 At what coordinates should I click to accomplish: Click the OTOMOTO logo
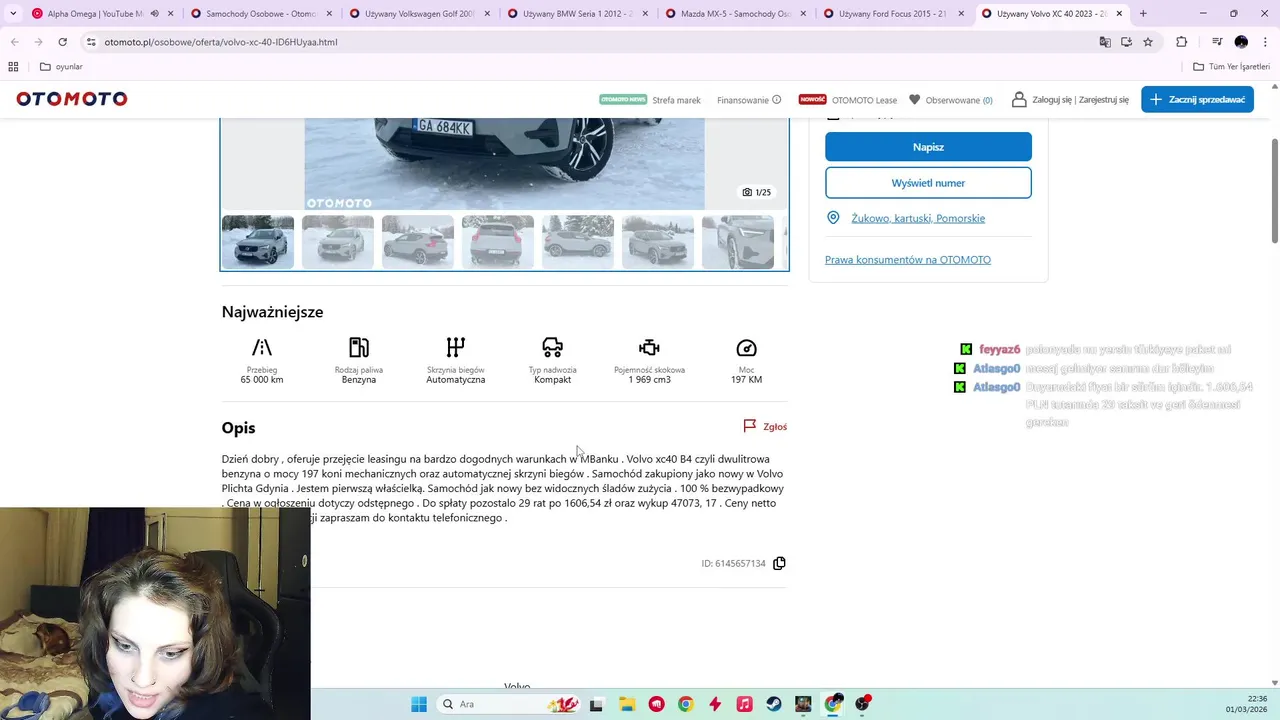(72, 99)
